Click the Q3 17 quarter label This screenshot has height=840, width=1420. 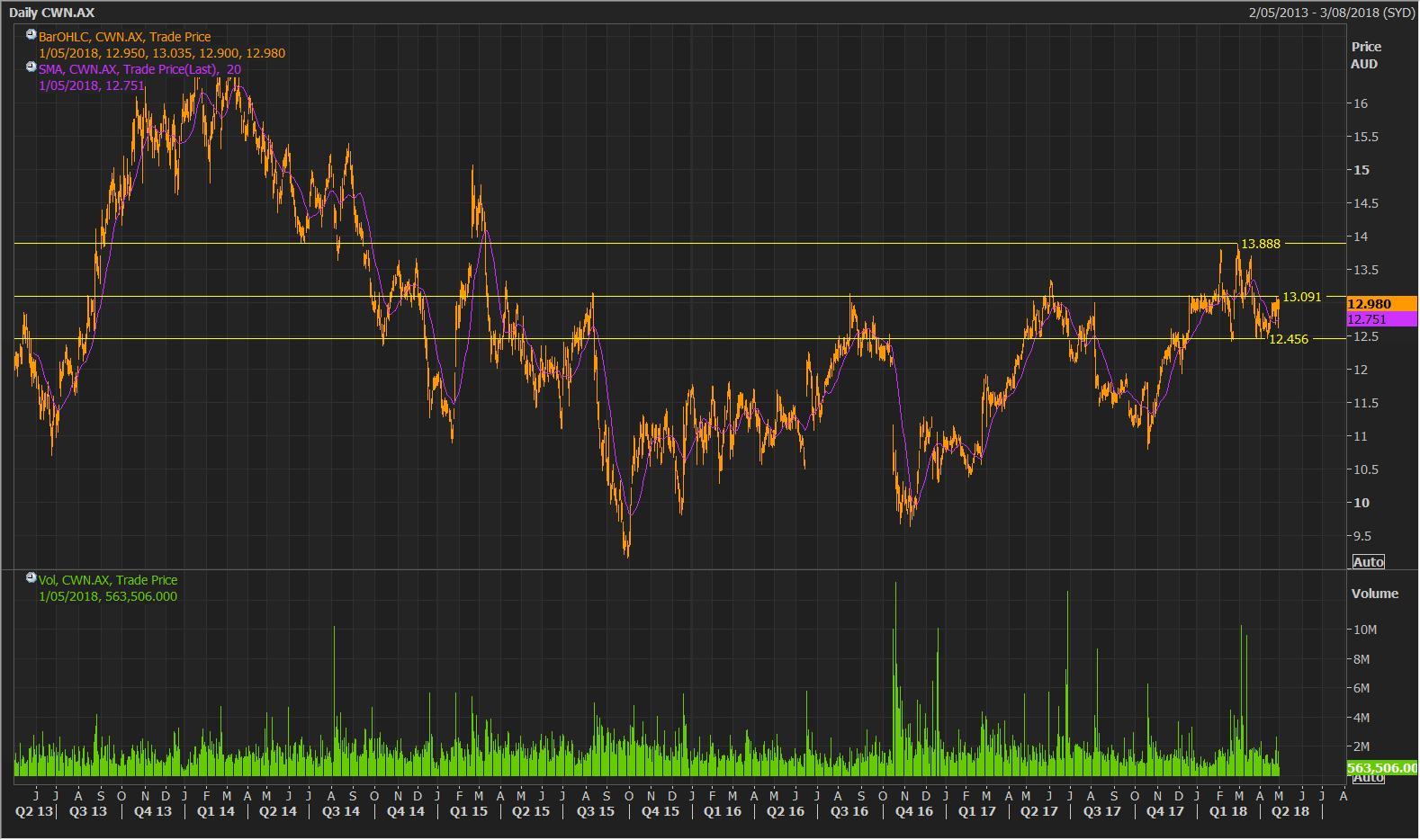click(x=1102, y=811)
